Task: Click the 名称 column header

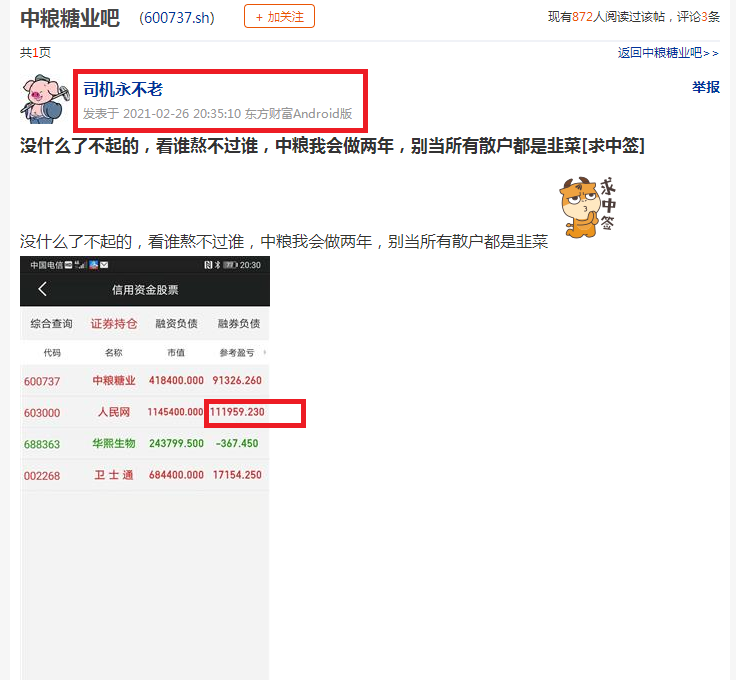Action: point(114,353)
